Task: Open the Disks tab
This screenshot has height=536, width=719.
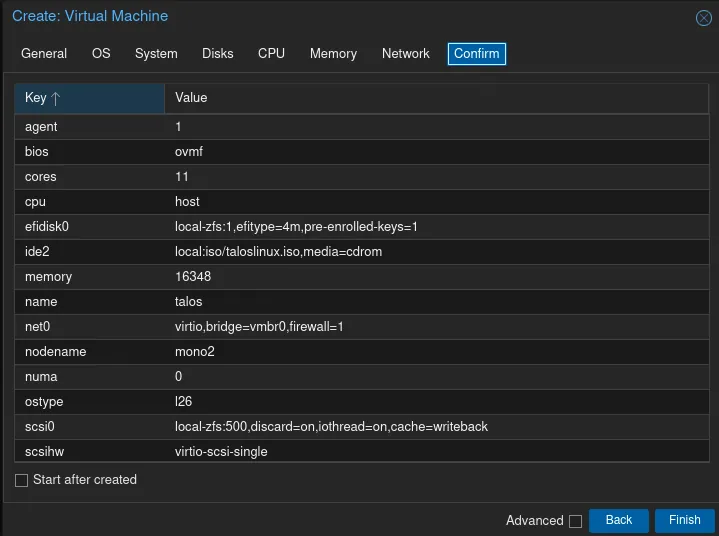Action: tap(218, 54)
